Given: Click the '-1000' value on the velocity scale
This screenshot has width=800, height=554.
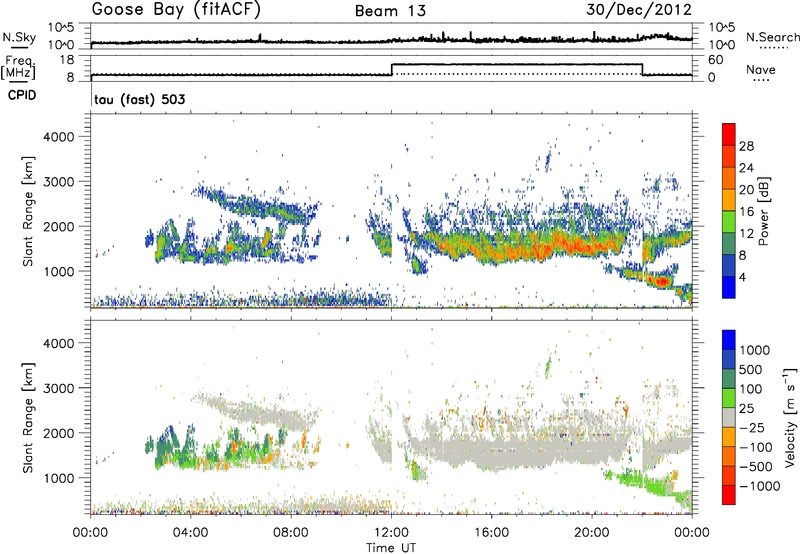Looking at the screenshot, I should 760,486.
